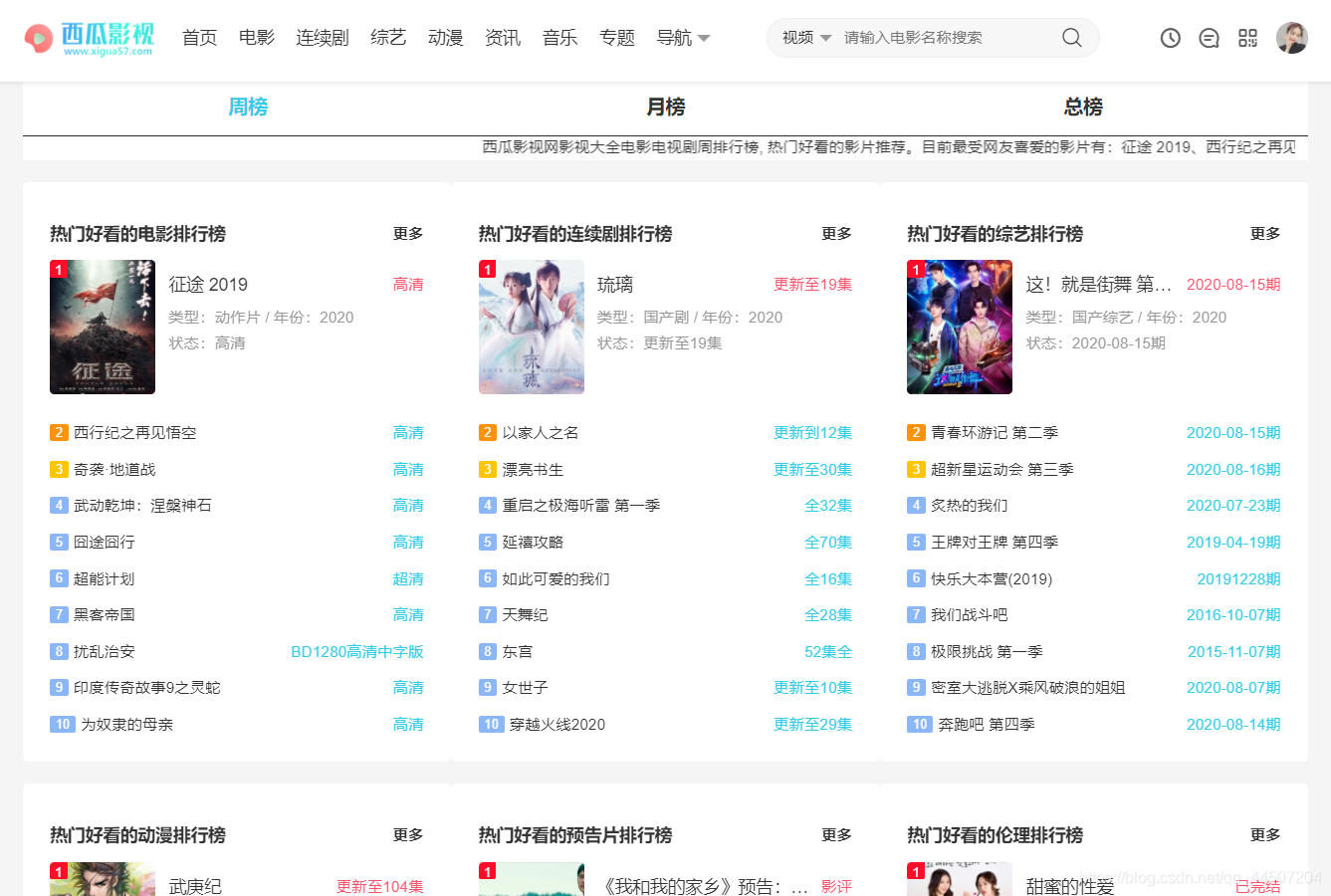The image size is (1331, 896).
Task: Open watch history clock icon
Action: pyautogui.click(x=1171, y=38)
